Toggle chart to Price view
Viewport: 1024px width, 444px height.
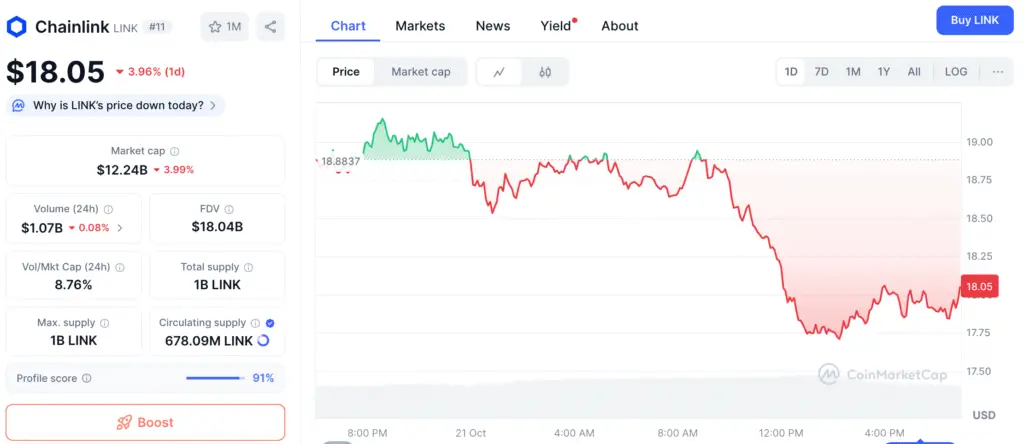pos(346,72)
